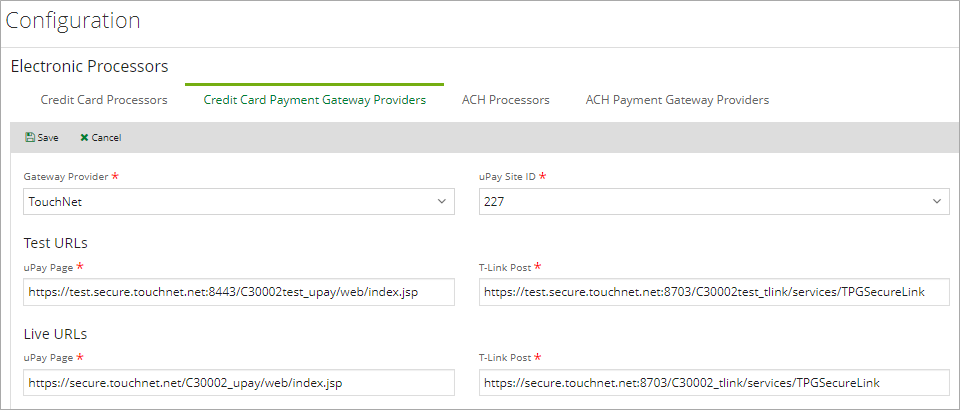
Task: Click the Configuration page heading
Action: pos(73,21)
